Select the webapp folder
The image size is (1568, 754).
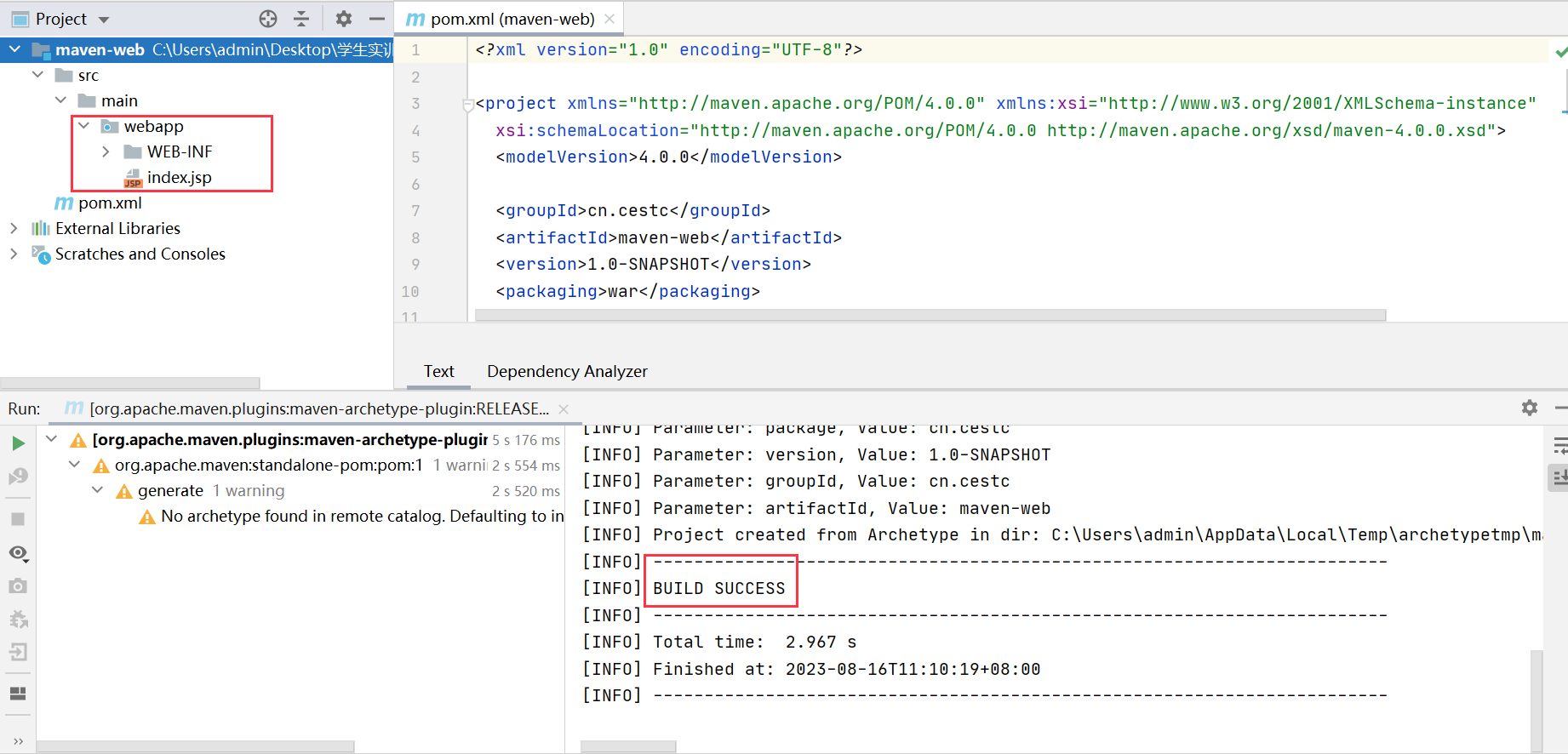[153, 126]
